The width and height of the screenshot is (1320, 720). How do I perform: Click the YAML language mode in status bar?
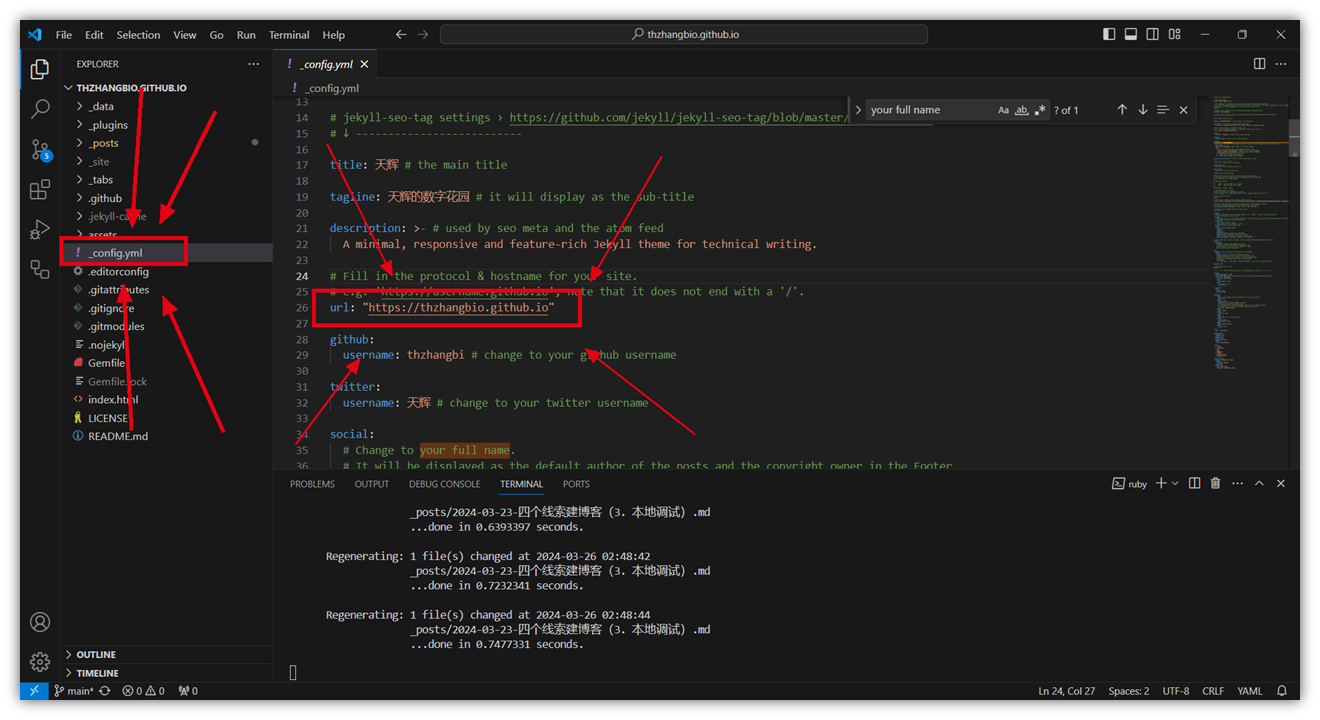(x=1250, y=691)
